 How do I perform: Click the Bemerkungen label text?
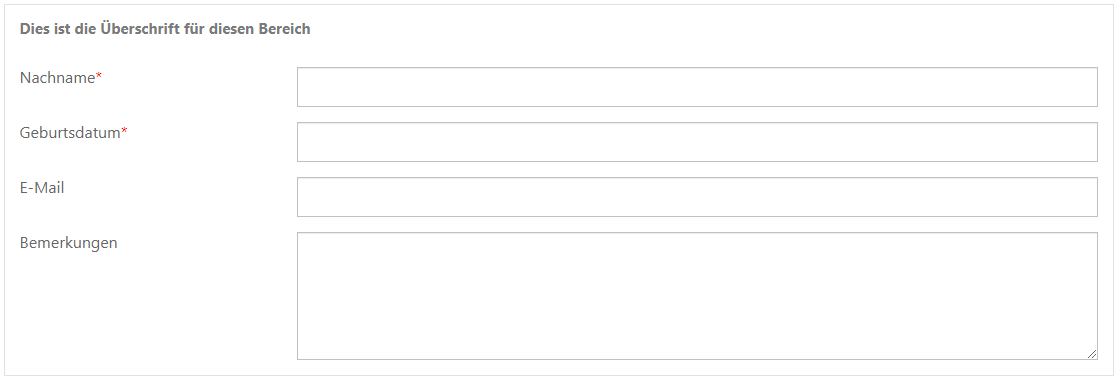tap(68, 243)
